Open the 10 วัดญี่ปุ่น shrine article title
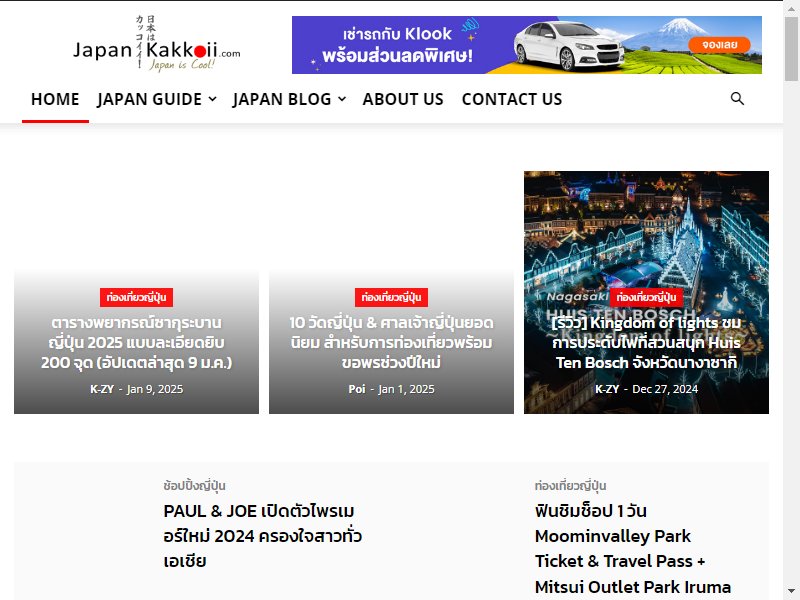The height and width of the screenshot is (600, 800). (x=391, y=342)
